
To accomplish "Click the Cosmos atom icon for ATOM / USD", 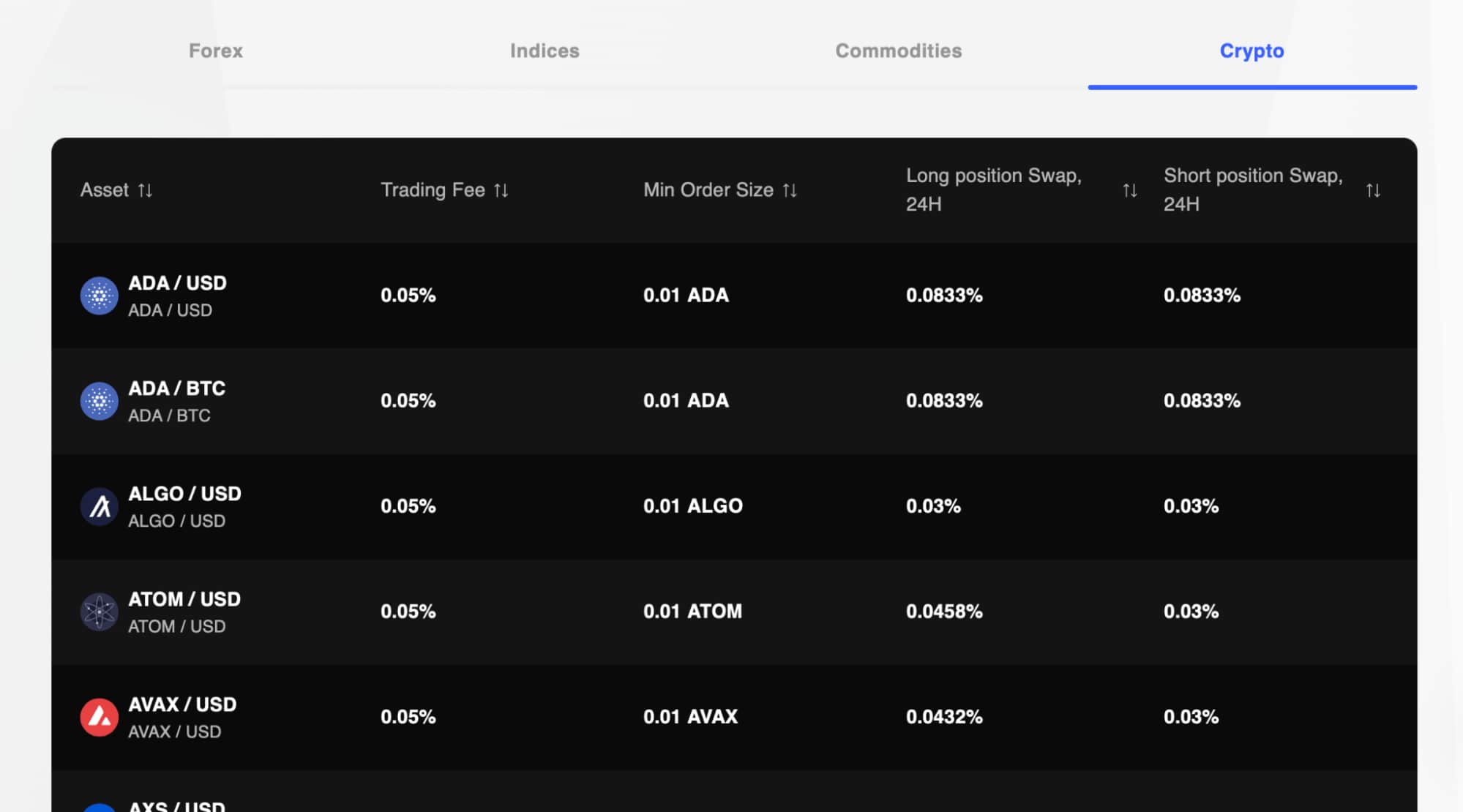I will (99, 612).
